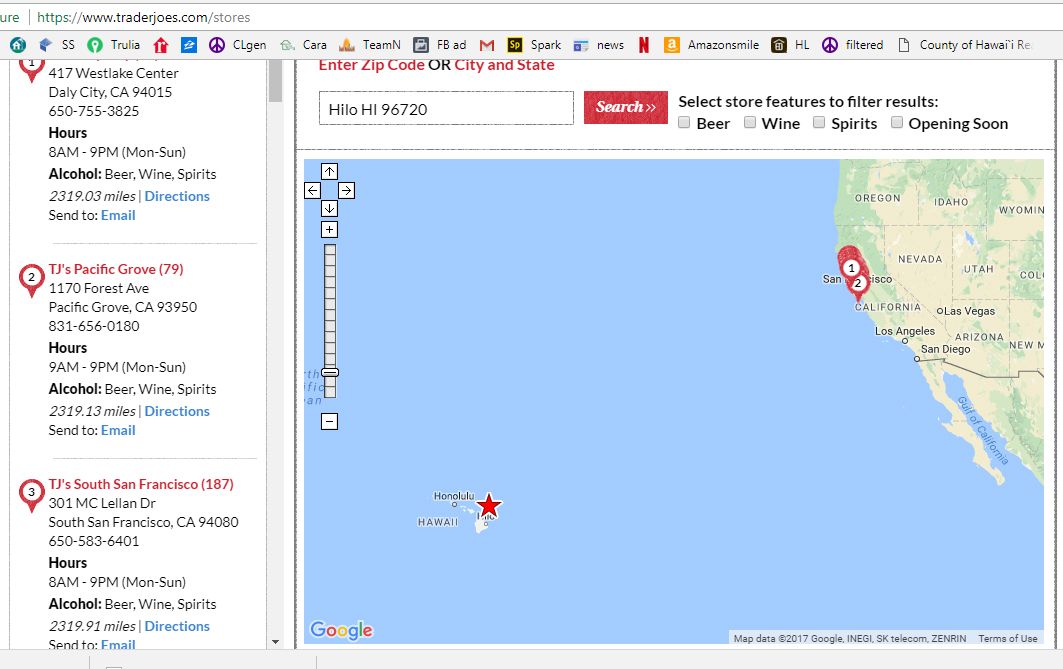Pan the map up

coord(329,171)
